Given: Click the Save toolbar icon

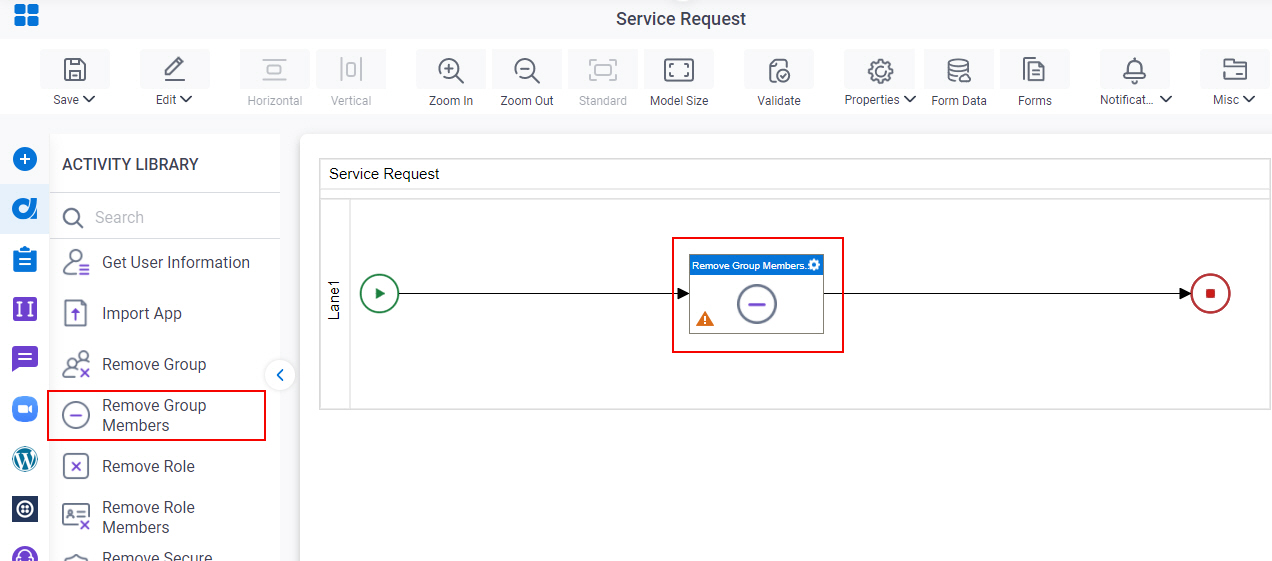Looking at the screenshot, I should coord(75,69).
